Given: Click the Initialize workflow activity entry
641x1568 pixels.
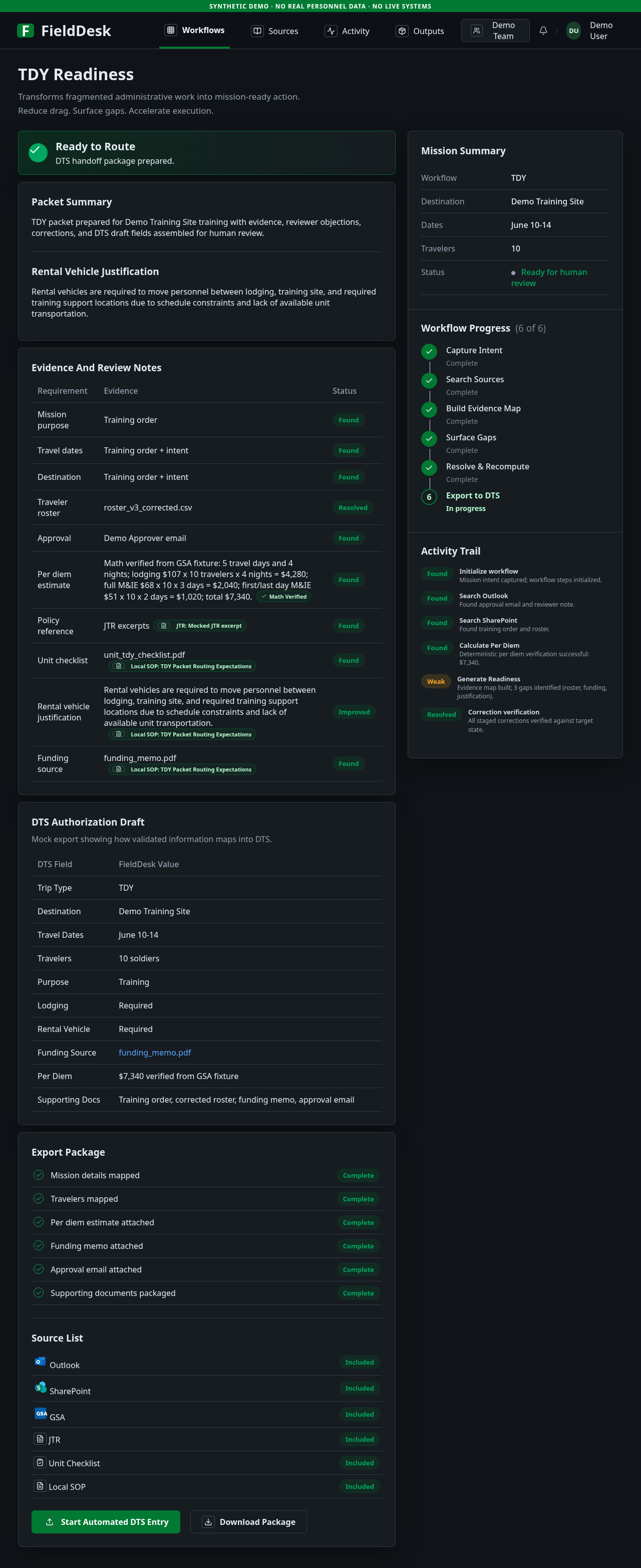Looking at the screenshot, I should 515,575.
